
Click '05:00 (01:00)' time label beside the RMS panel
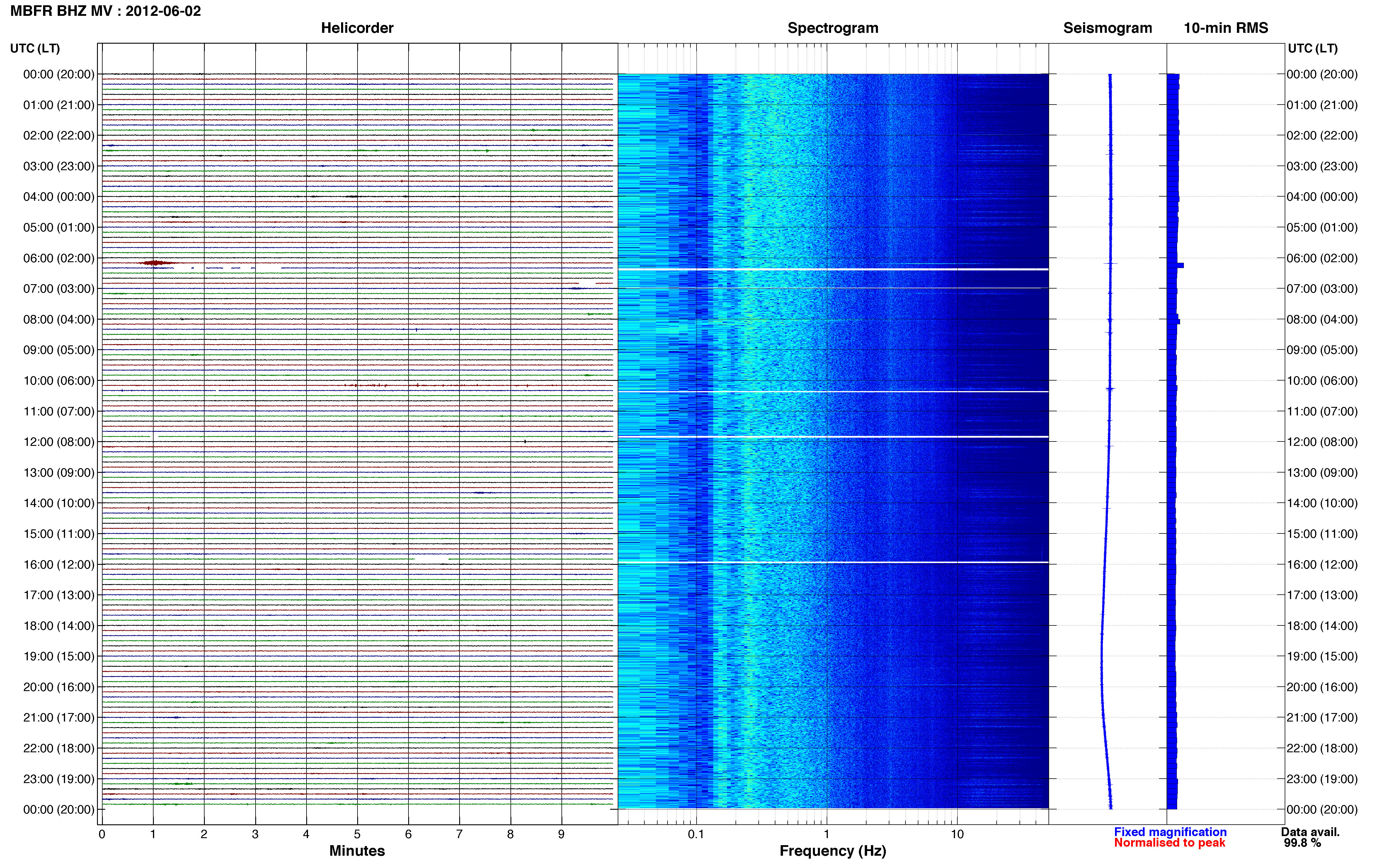click(1322, 227)
